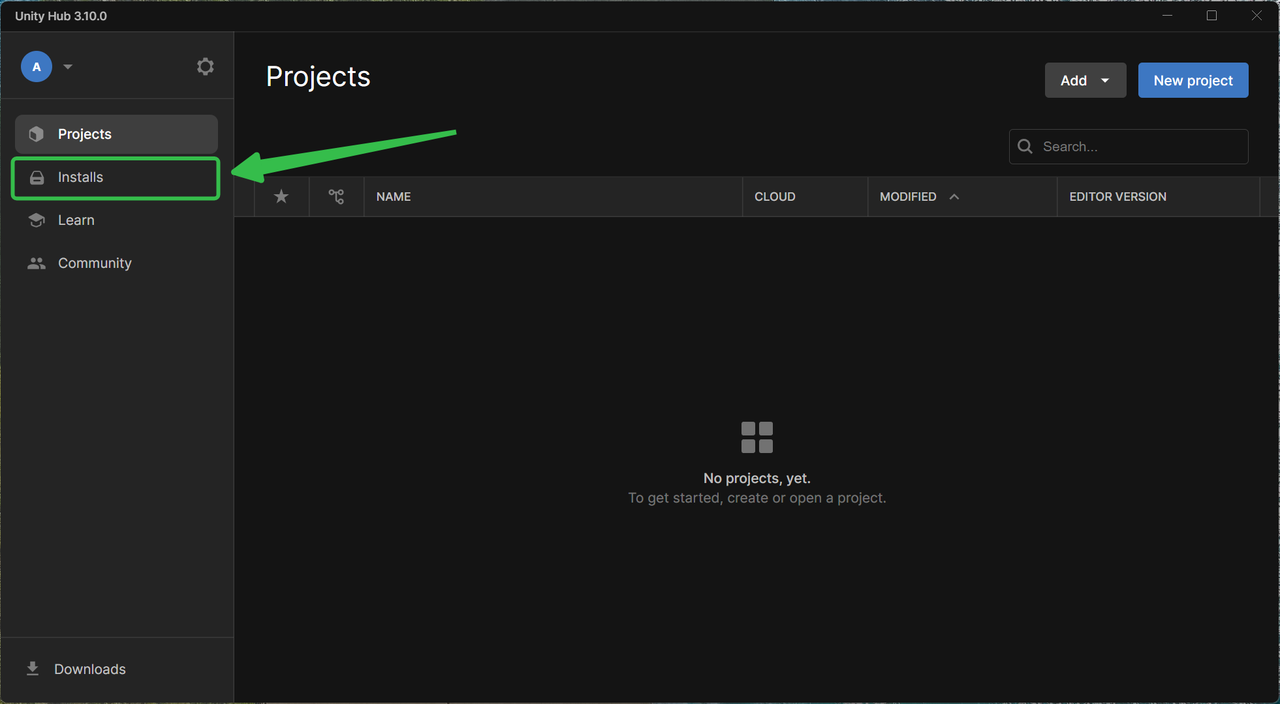Screen dimensions: 1280x704
Task: Create a New project
Action: coord(1192,81)
